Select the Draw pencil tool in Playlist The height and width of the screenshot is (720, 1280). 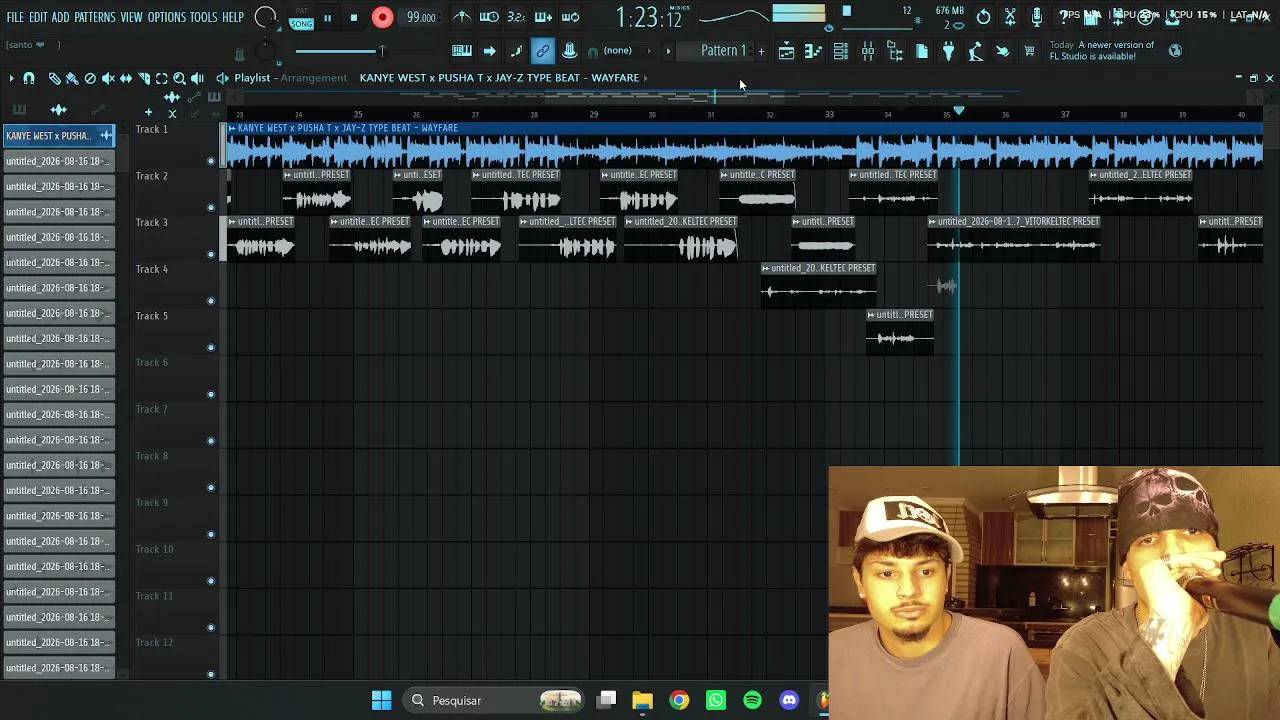(54, 78)
